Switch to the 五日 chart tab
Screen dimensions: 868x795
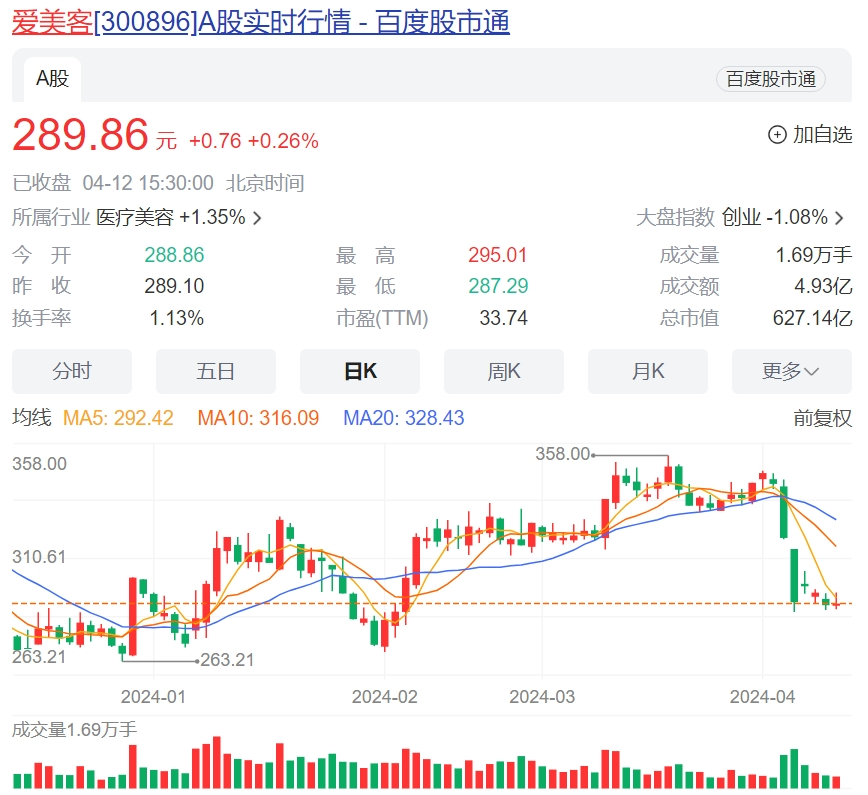point(215,371)
